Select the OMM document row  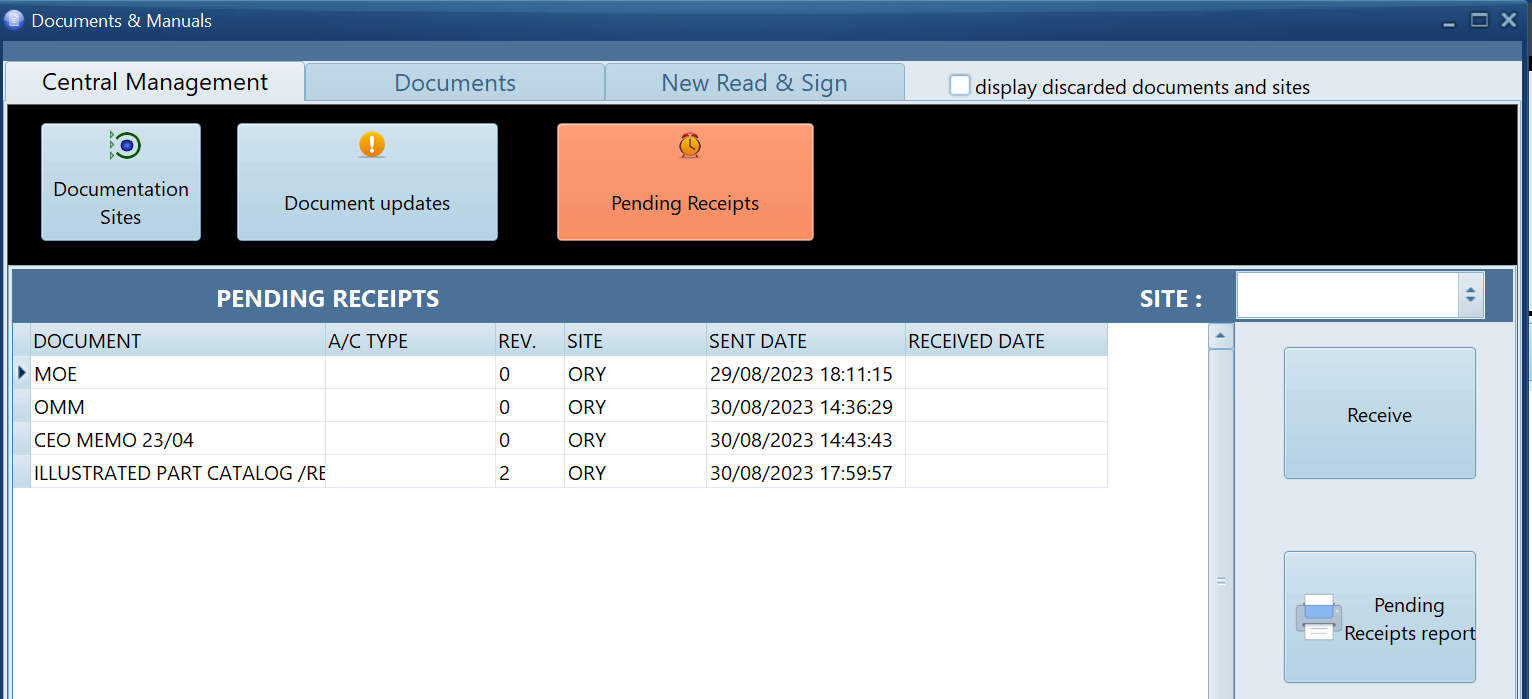[560, 406]
